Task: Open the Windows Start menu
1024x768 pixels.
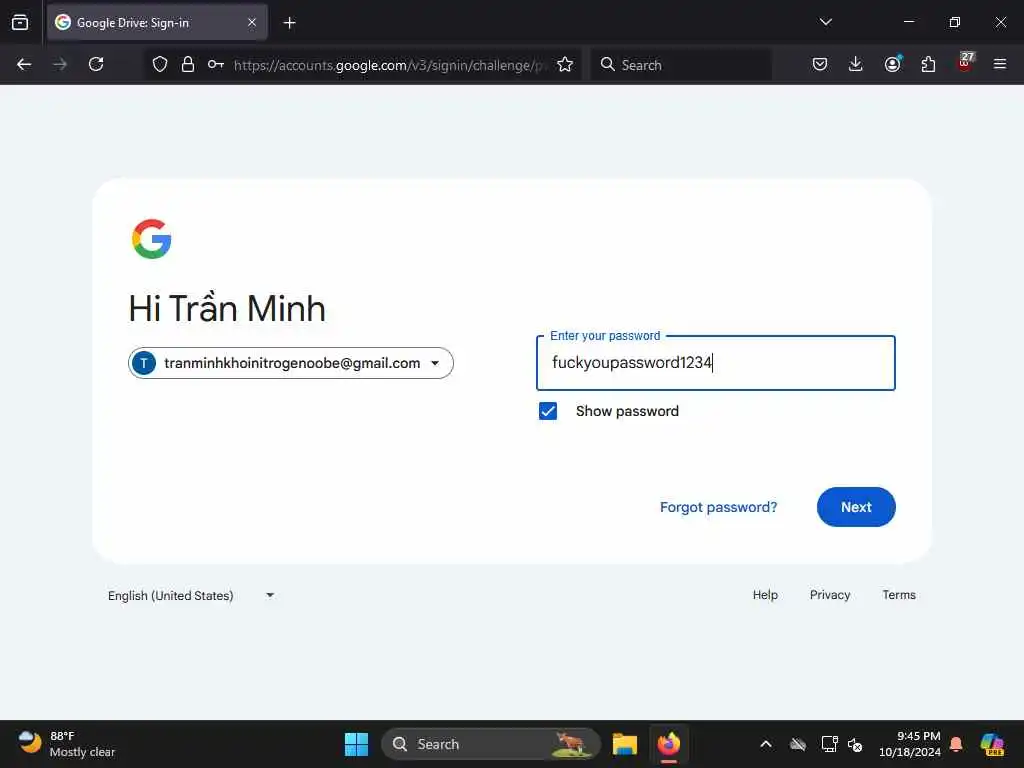Action: pos(357,744)
